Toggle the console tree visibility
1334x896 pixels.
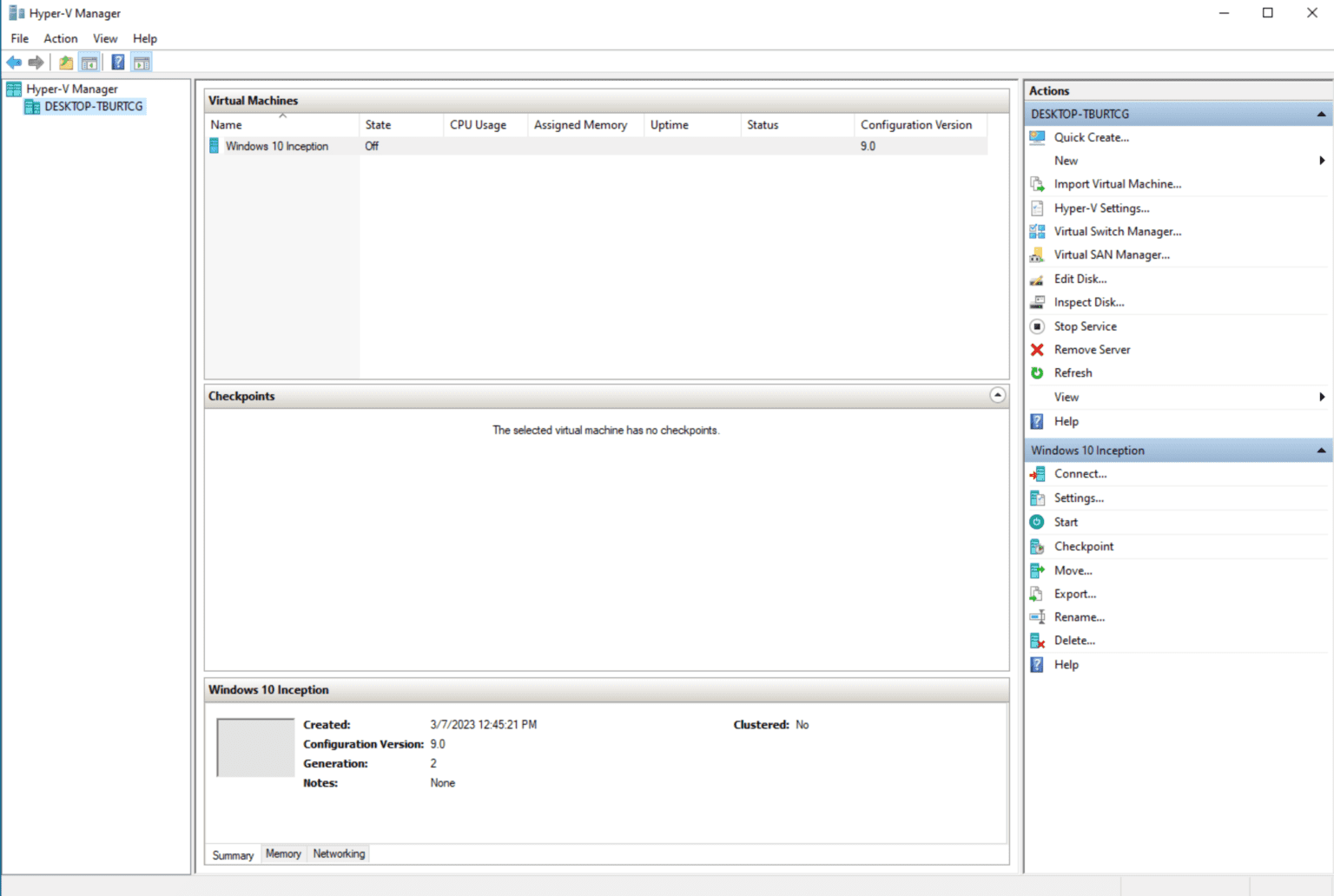89,62
